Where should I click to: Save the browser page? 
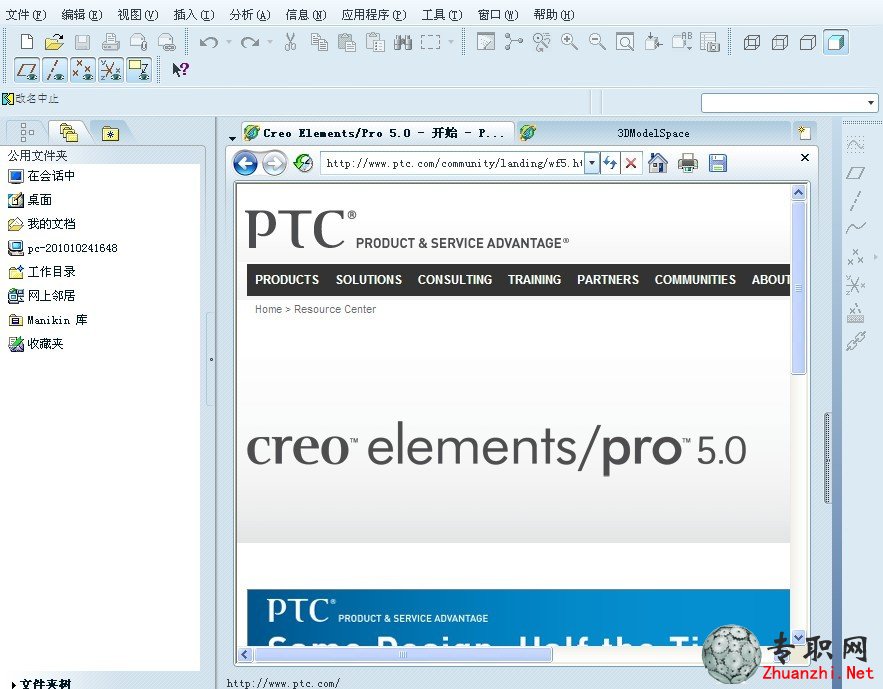[717, 163]
